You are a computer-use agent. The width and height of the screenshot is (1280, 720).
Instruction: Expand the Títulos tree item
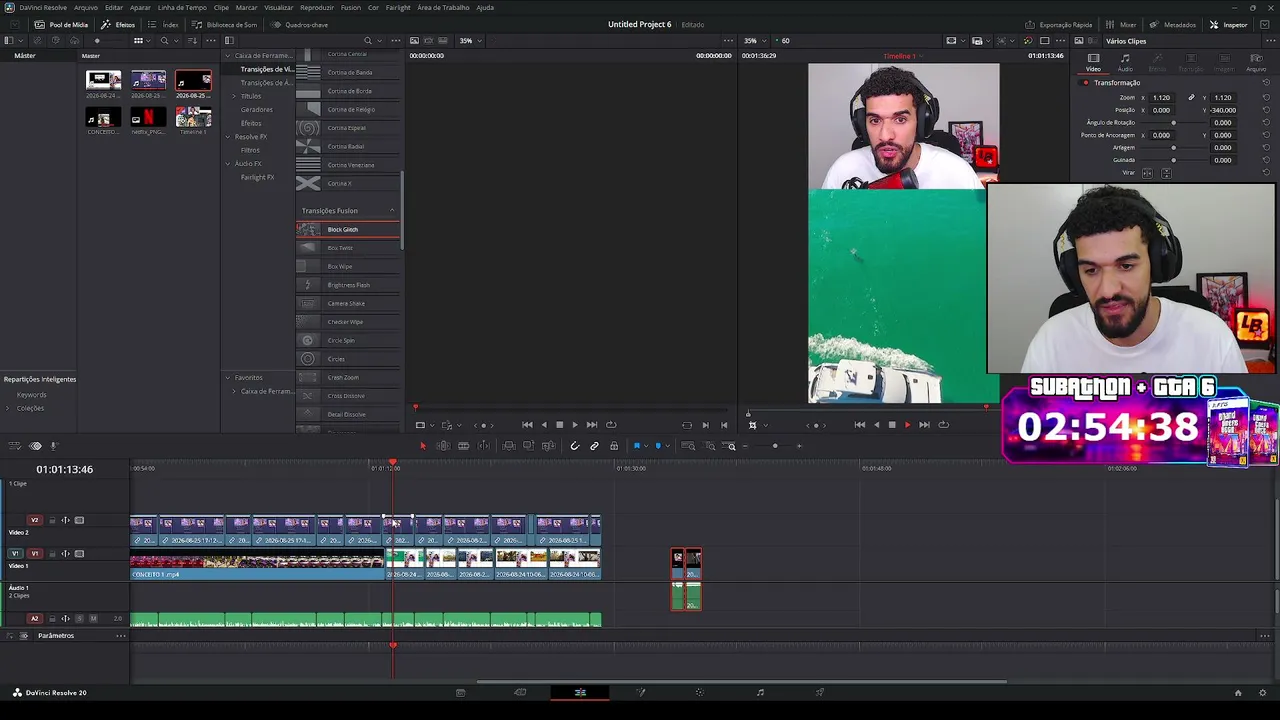[x=234, y=96]
